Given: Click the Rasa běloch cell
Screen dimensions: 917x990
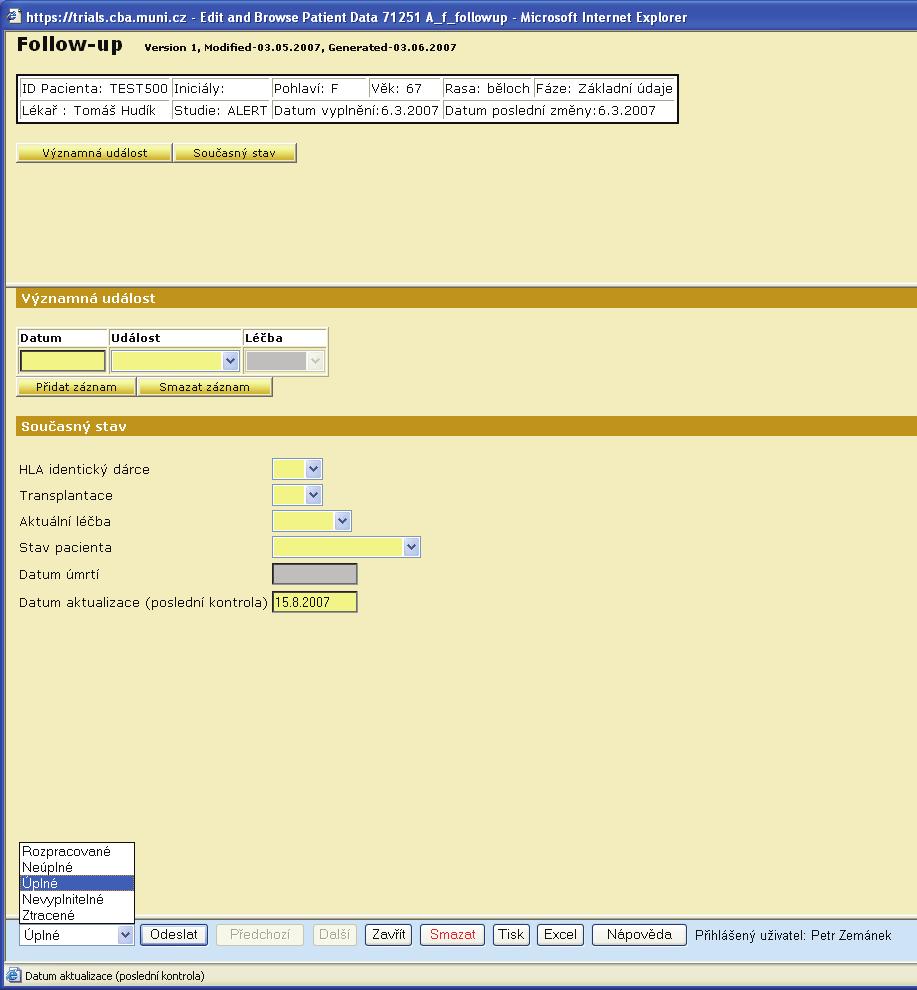Looking at the screenshot, I should [487, 88].
